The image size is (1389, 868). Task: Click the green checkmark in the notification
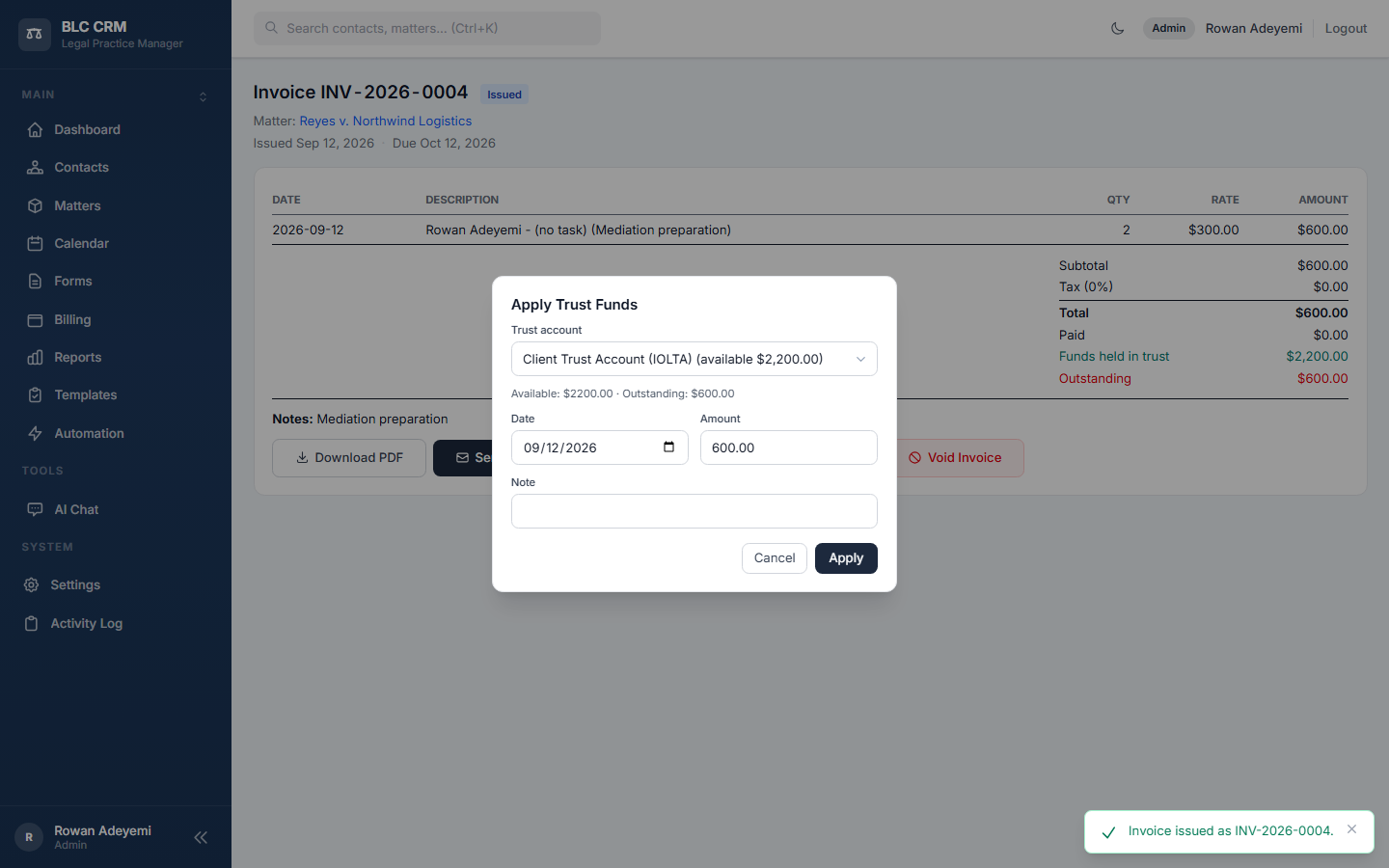(x=1108, y=832)
